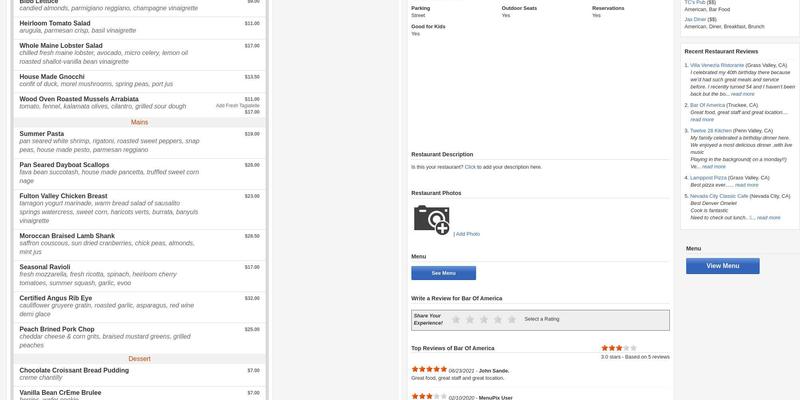Read more of Lamppost Pizza review
The image size is (800, 400).
[x=746, y=185]
